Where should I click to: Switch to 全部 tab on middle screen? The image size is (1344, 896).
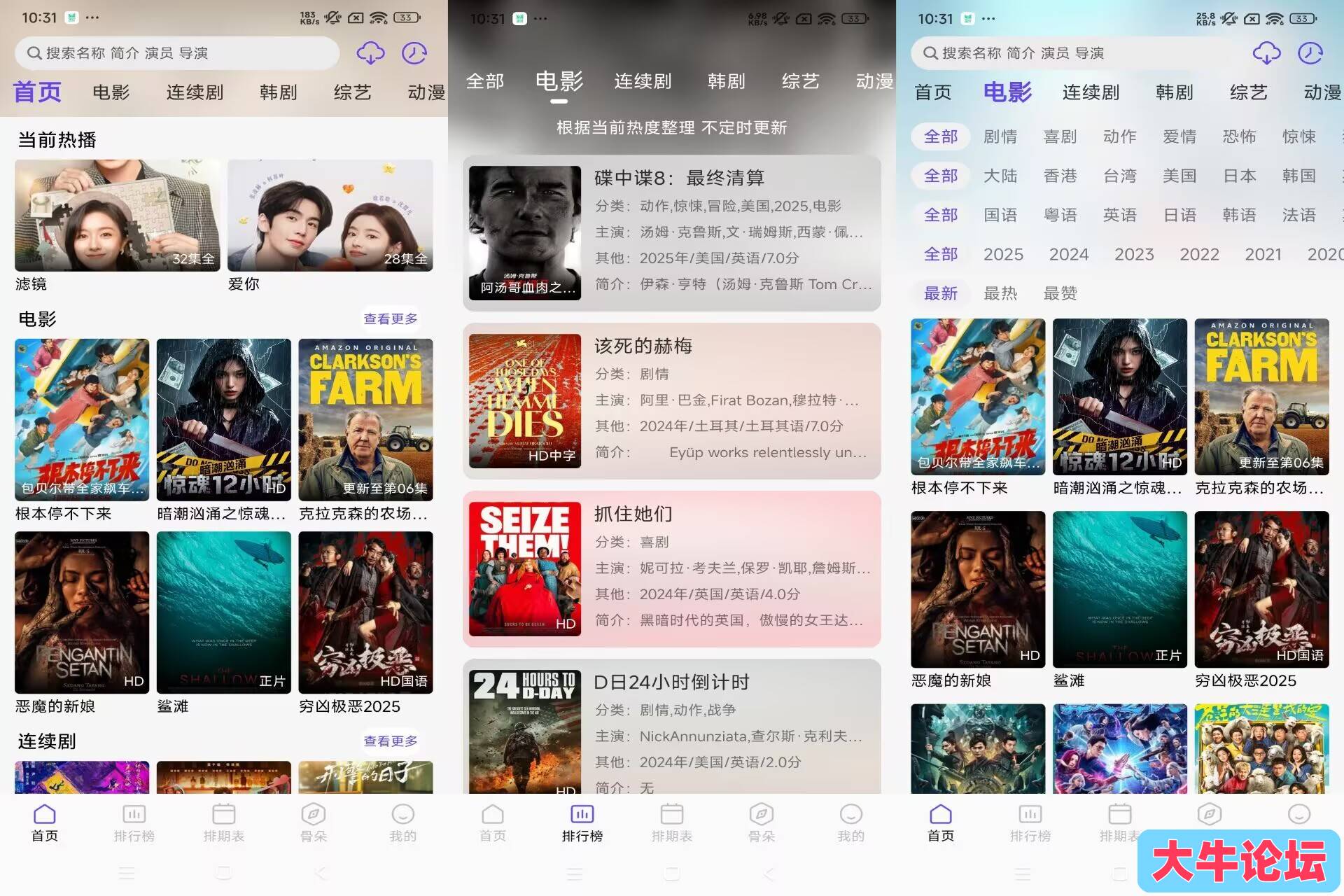[485, 81]
